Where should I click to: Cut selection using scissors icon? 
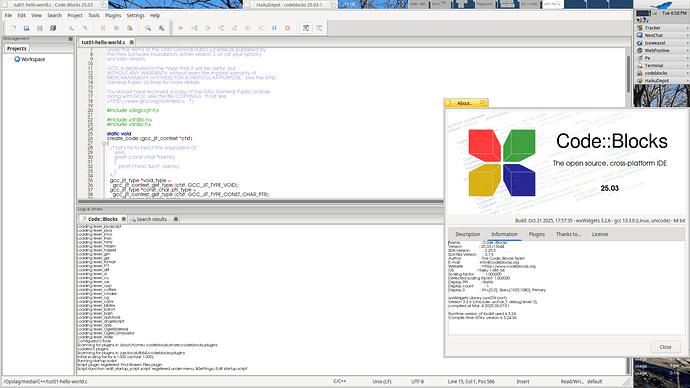coord(103,28)
